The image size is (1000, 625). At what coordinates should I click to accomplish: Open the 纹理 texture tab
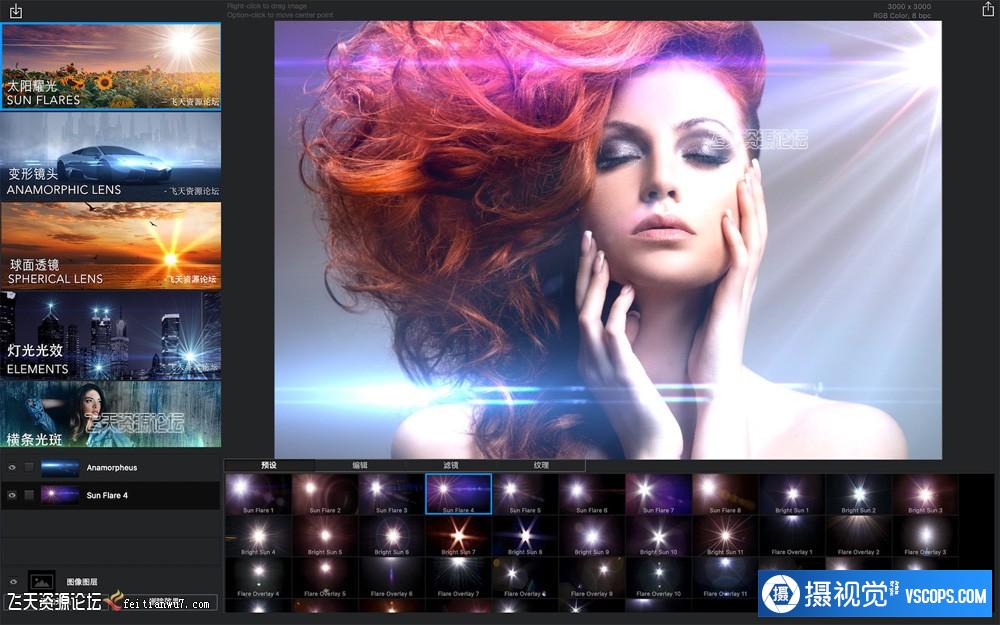(x=540, y=465)
